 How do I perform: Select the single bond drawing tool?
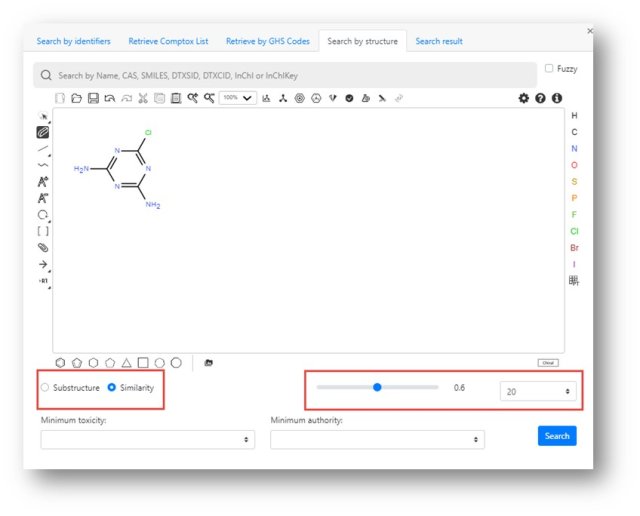[43, 148]
